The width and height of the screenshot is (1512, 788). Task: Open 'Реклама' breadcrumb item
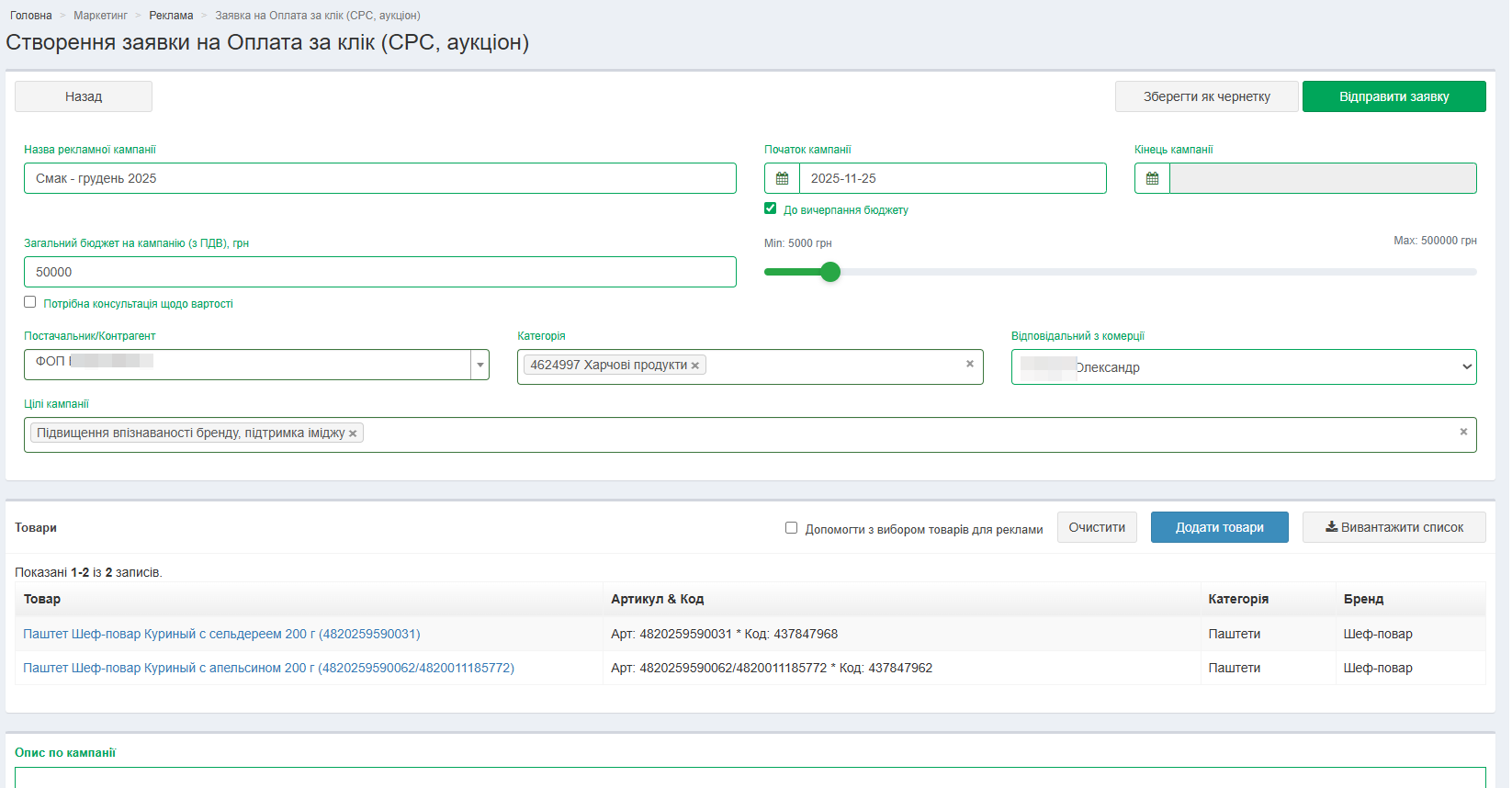coord(171,16)
